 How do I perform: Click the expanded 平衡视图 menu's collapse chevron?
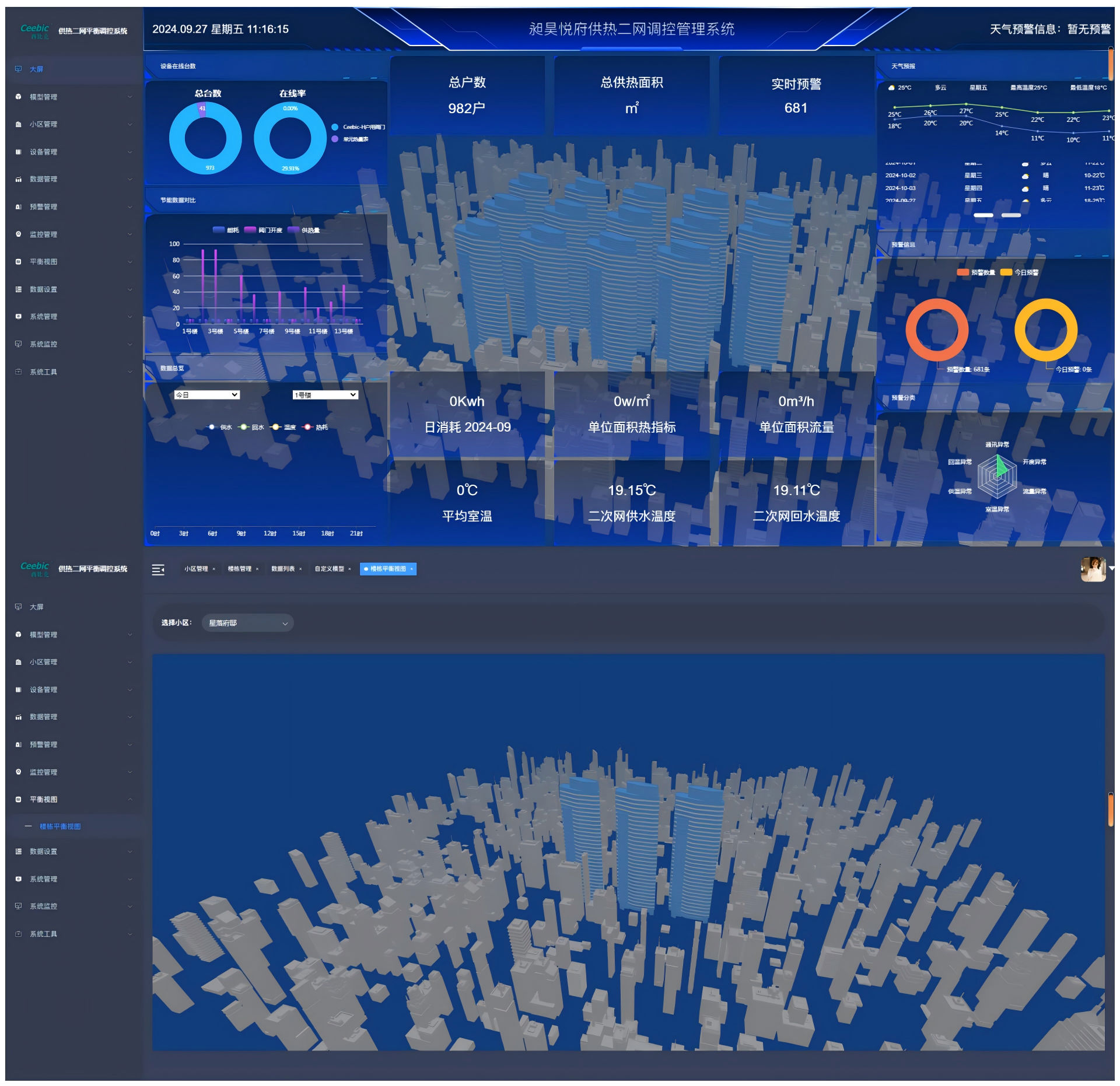tap(129, 800)
